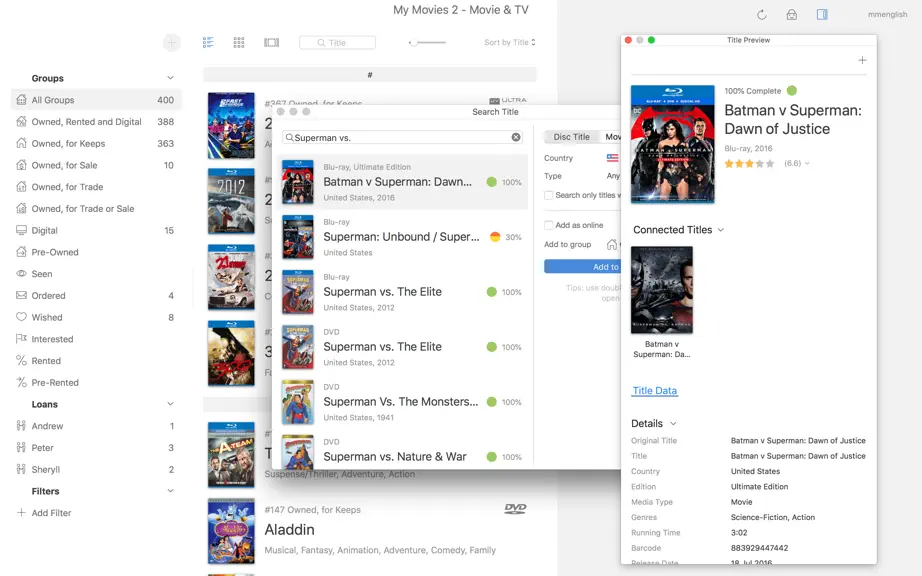Clear the Superman vs. search text

coord(516,137)
